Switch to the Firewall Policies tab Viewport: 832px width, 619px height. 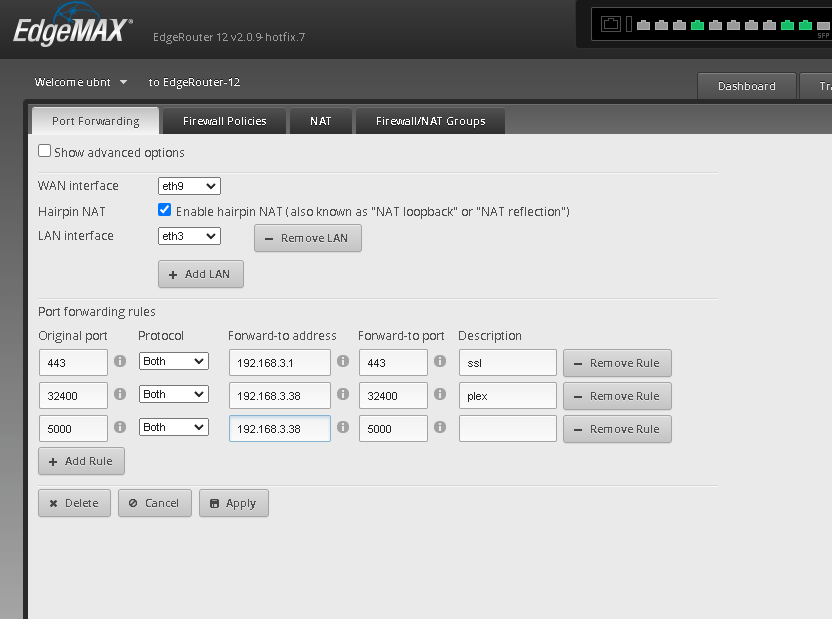(224, 121)
